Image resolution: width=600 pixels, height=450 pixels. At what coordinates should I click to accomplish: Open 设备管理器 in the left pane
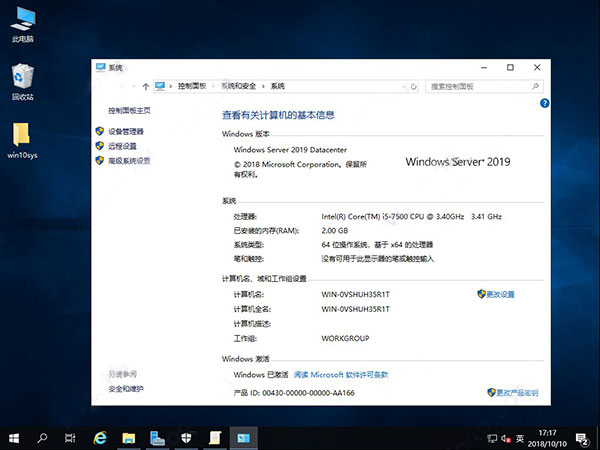click(125, 131)
